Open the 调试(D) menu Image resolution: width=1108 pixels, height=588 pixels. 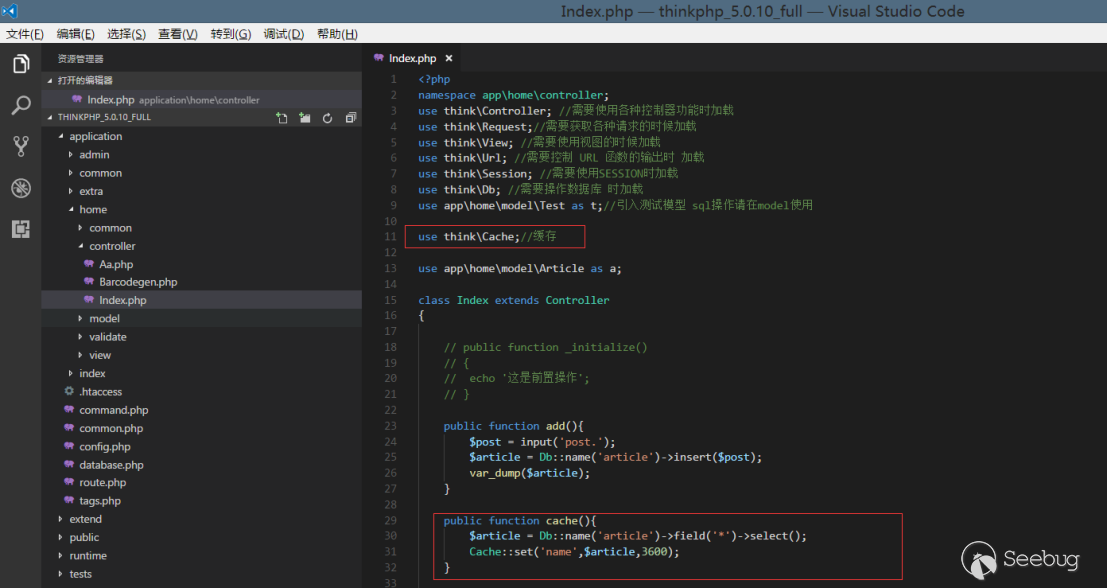[284, 34]
